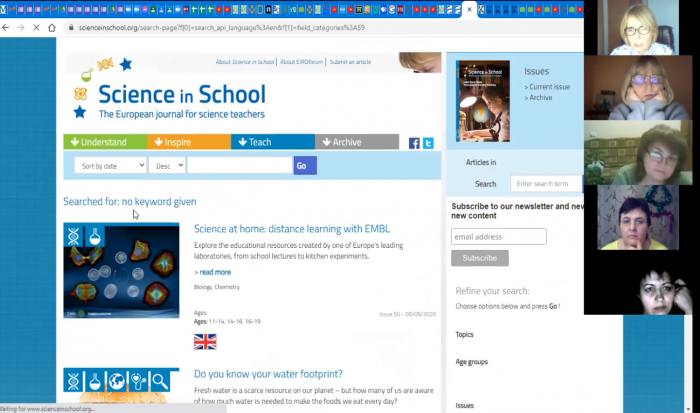The width and height of the screenshot is (700, 413).
Task: Click the browser stop loading button
Action: (37, 27)
